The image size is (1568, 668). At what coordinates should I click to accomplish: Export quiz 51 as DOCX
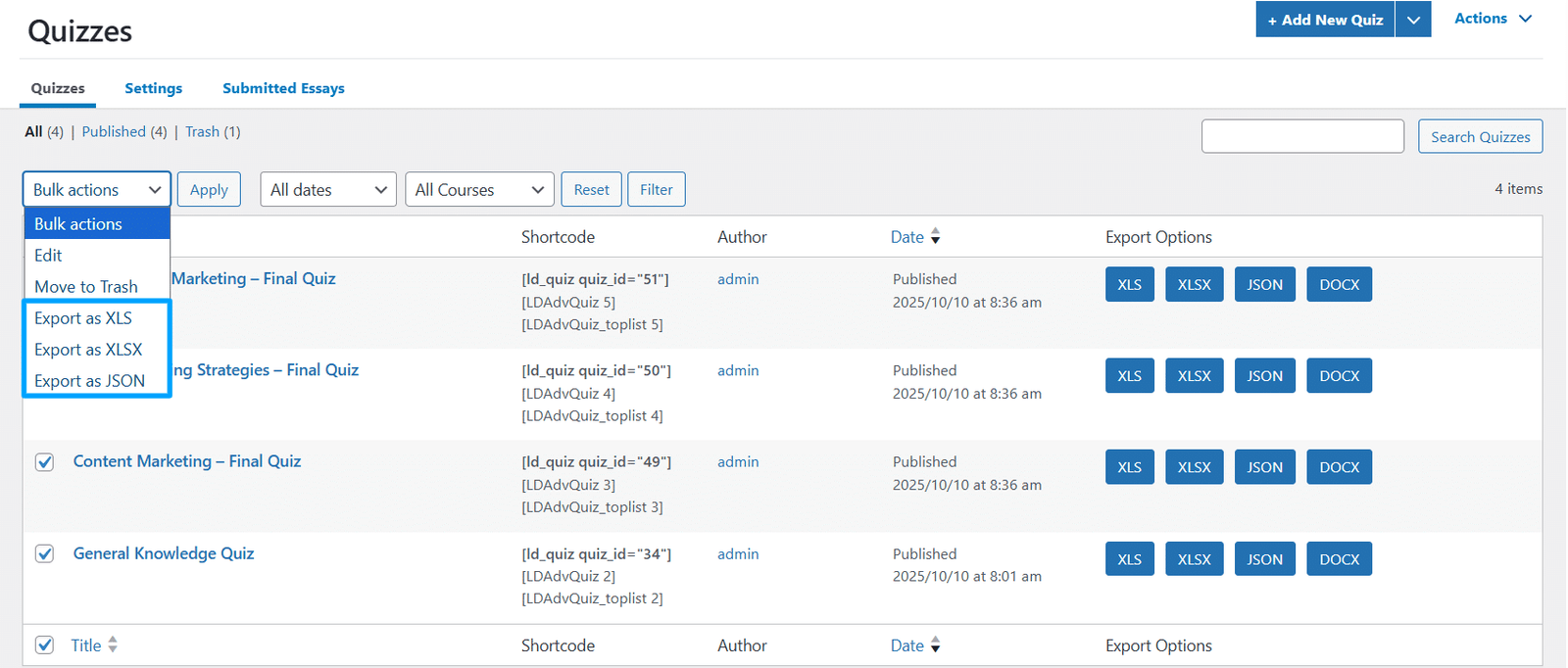coord(1339,284)
